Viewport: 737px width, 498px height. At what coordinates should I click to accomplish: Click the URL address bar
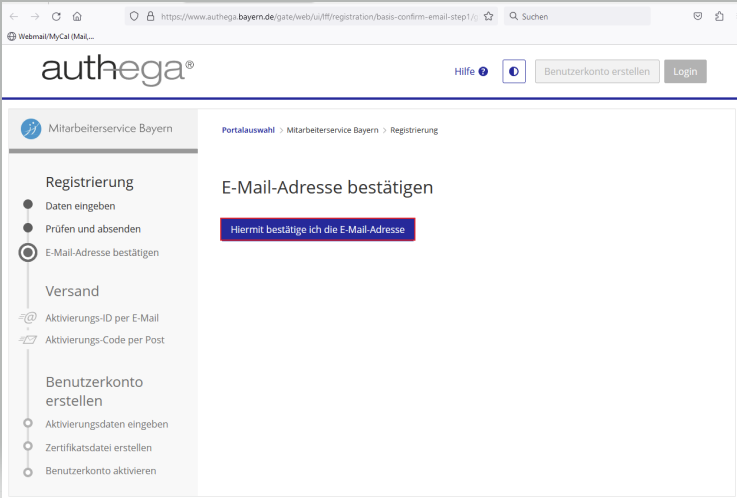point(320,17)
